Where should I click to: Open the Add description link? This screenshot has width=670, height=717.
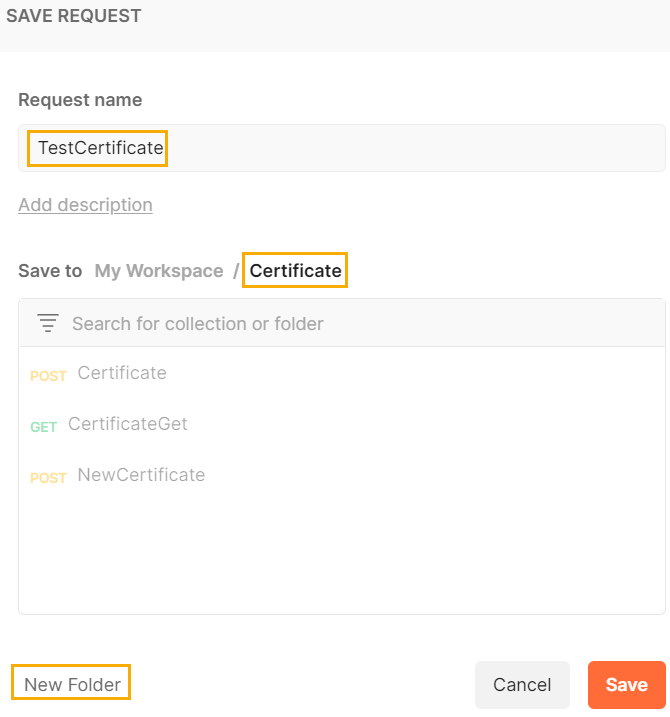pyautogui.click(x=85, y=205)
